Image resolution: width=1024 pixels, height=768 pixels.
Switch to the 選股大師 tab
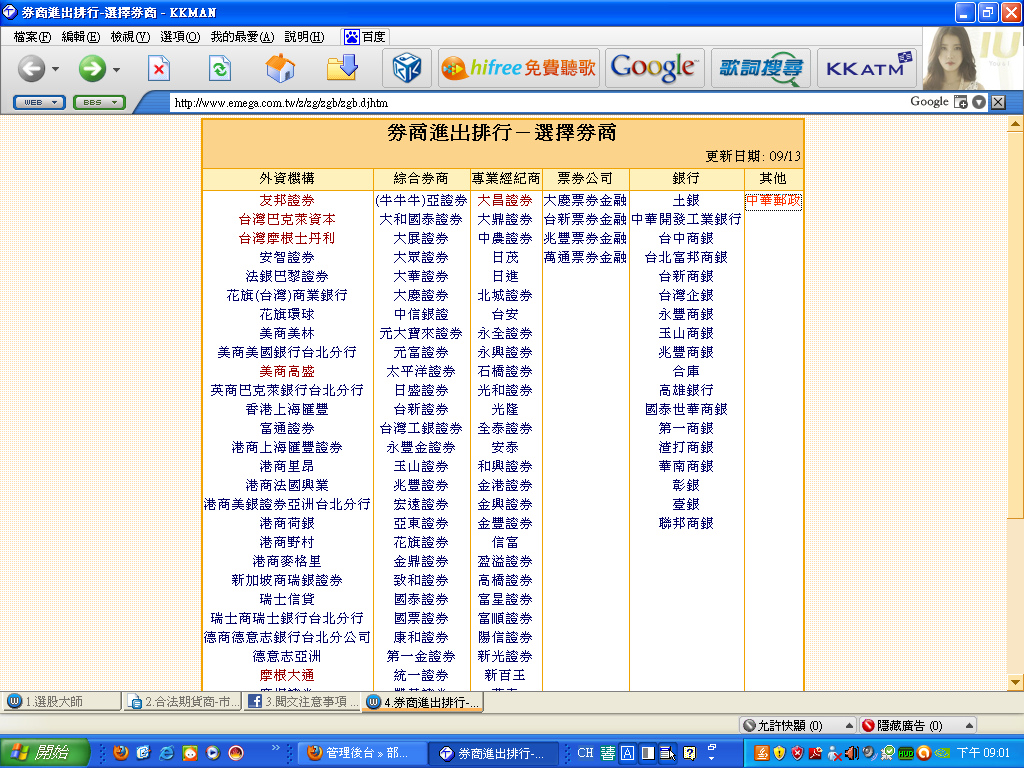pos(60,701)
